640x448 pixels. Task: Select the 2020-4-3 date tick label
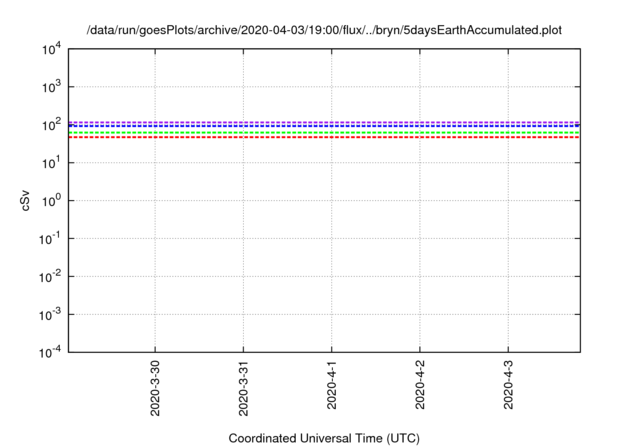click(x=508, y=385)
